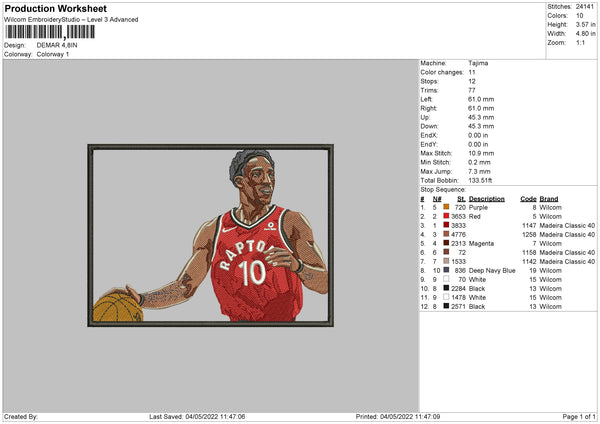Viewport: 600px width, 424px height.
Task: Click the Brand column header
Action: click(549, 198)
